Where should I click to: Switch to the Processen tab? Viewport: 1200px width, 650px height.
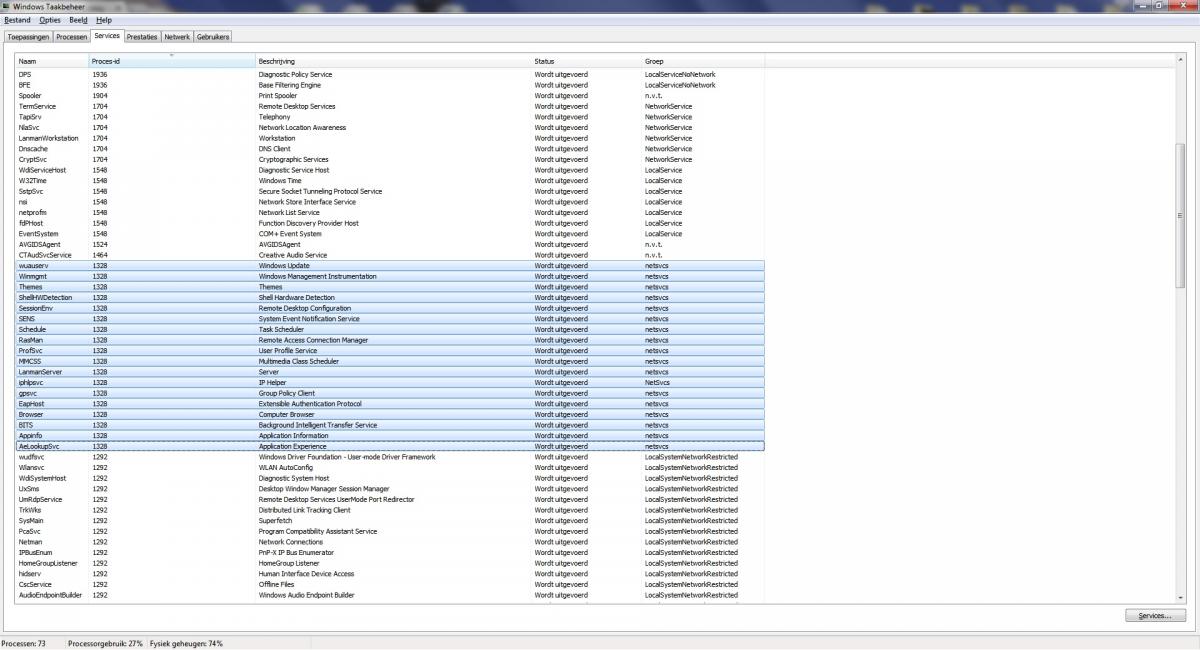click(x=72, y=37)
